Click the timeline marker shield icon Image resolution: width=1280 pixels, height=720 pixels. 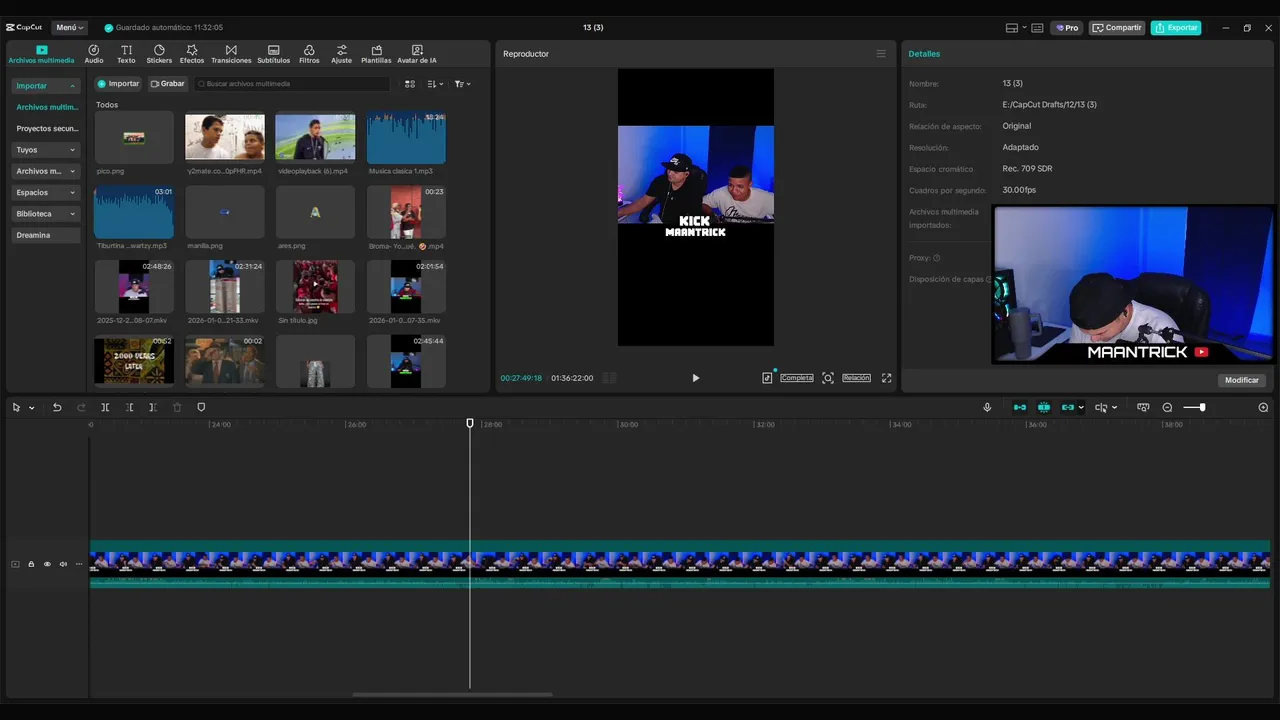(x=201, y=407)
